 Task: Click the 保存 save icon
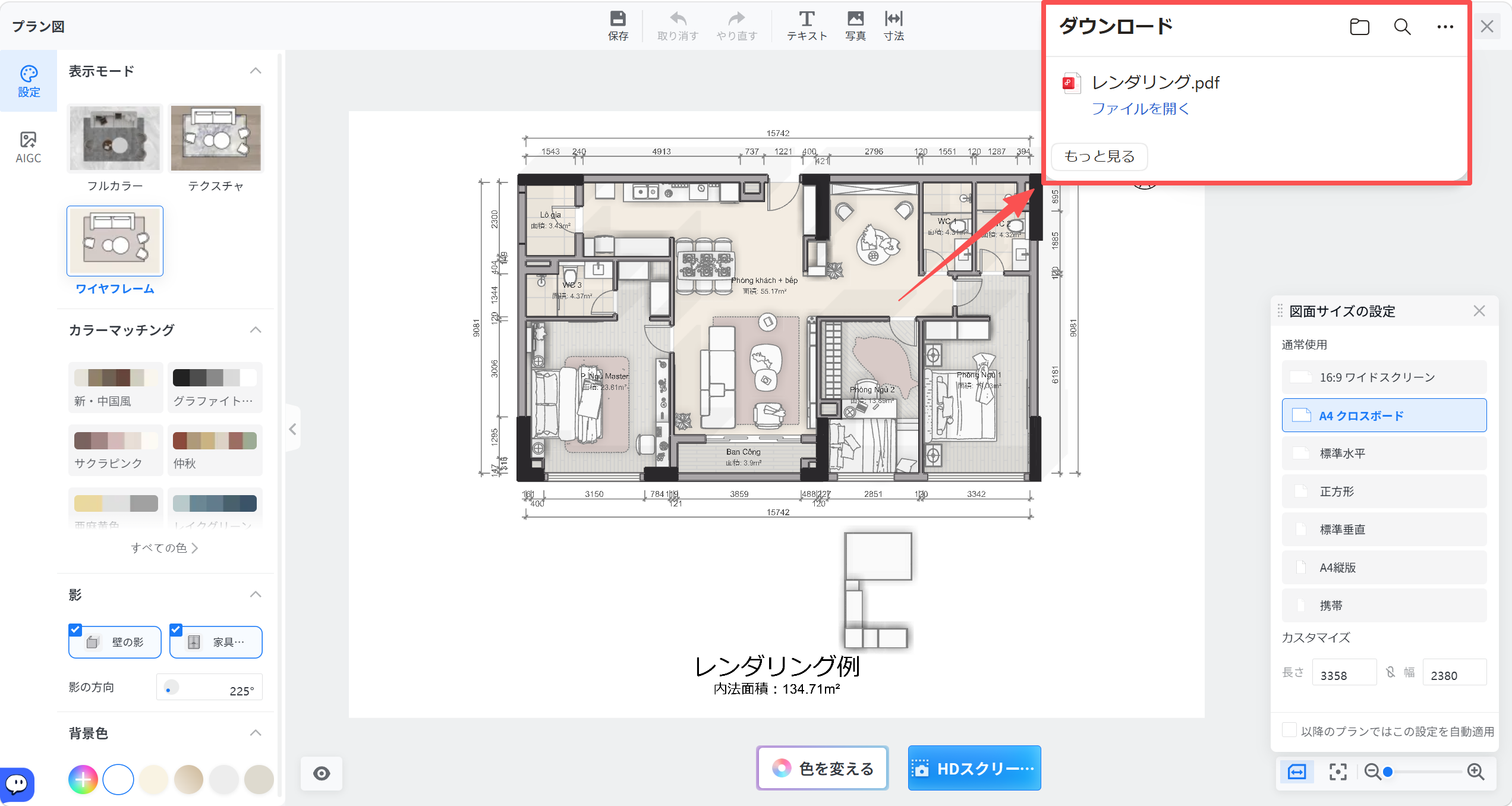click(x=618, y=26)
